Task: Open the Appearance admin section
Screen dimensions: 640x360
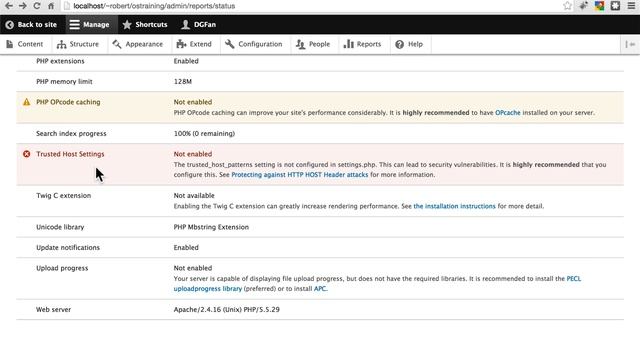Action: point(138,44)
